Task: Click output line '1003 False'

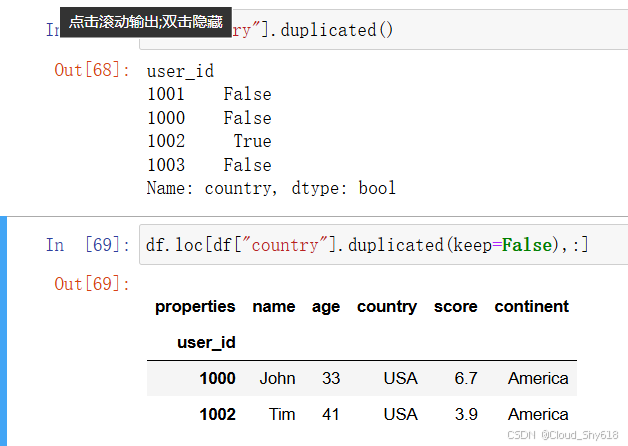Action: pos(209,165)
